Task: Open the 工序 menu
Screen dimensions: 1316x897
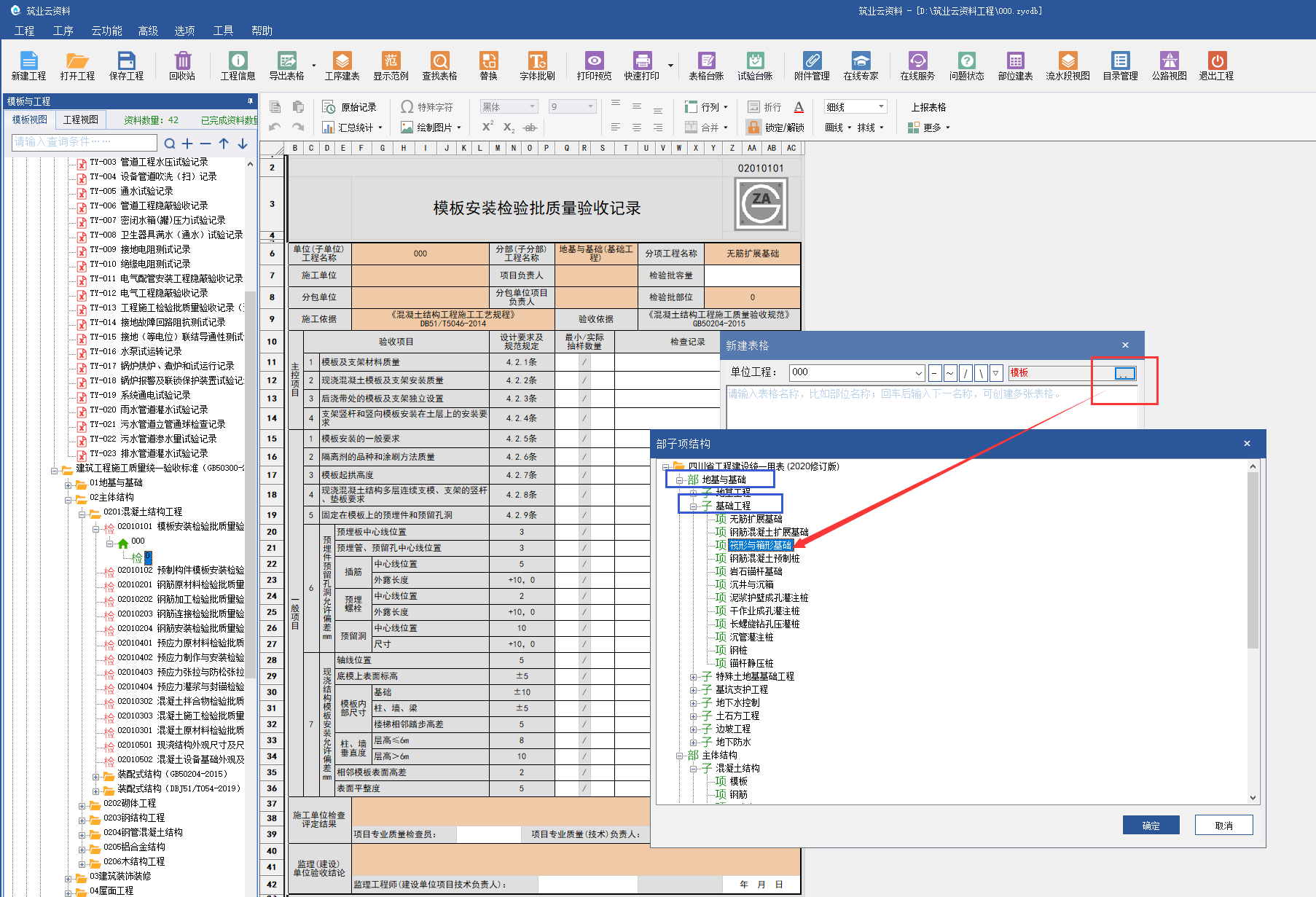Action: [63, 31]
